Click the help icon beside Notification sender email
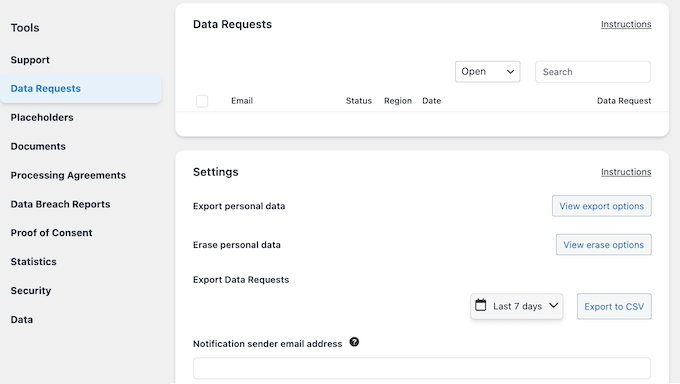680x384 pixels. click(x=354, y=342)
